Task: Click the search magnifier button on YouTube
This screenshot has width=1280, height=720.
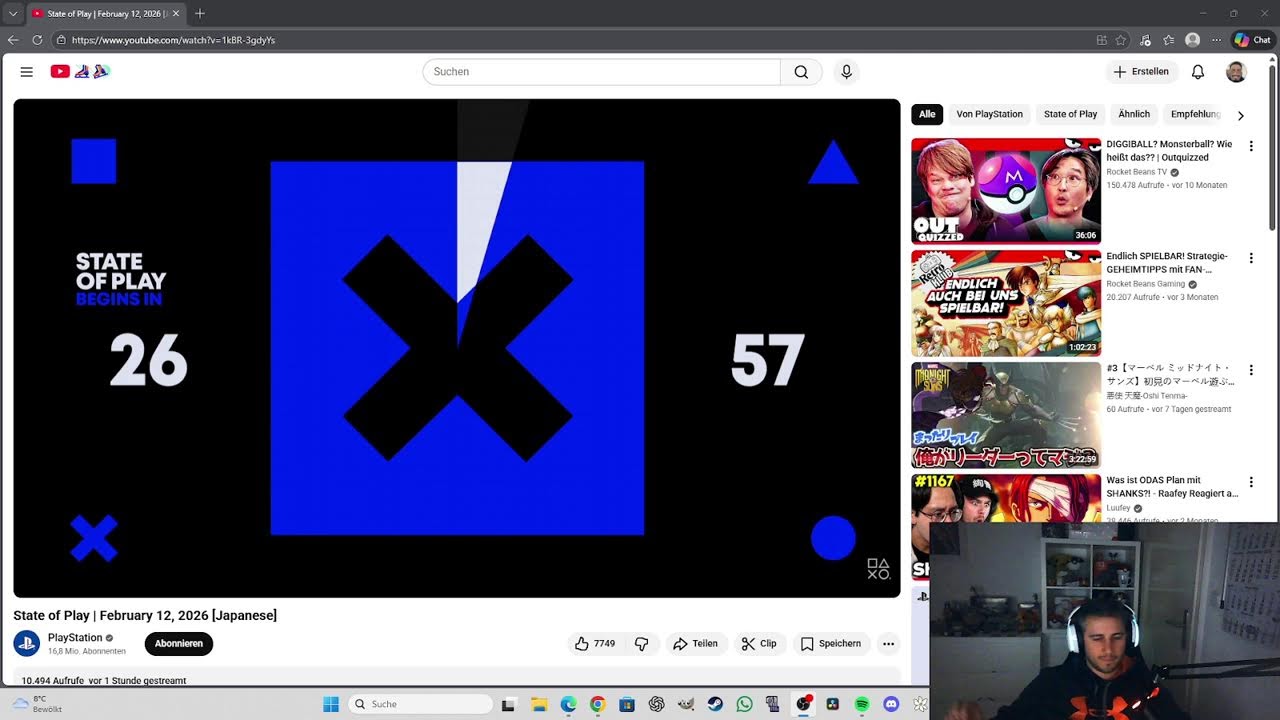Action: [x=801, y=72]
